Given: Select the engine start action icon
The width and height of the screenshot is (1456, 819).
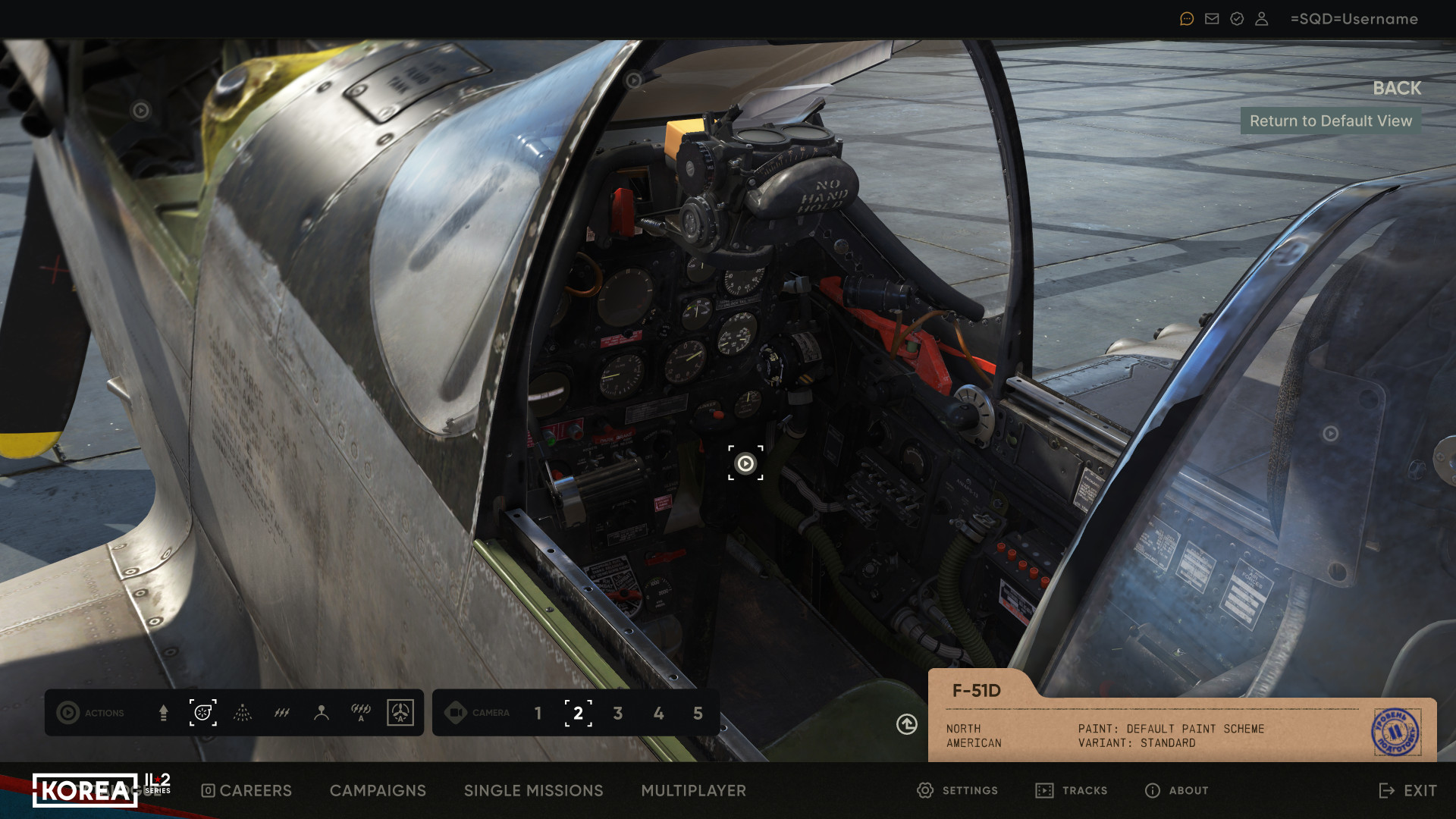Looking at the screenshot, I should [x=203, y=713].
